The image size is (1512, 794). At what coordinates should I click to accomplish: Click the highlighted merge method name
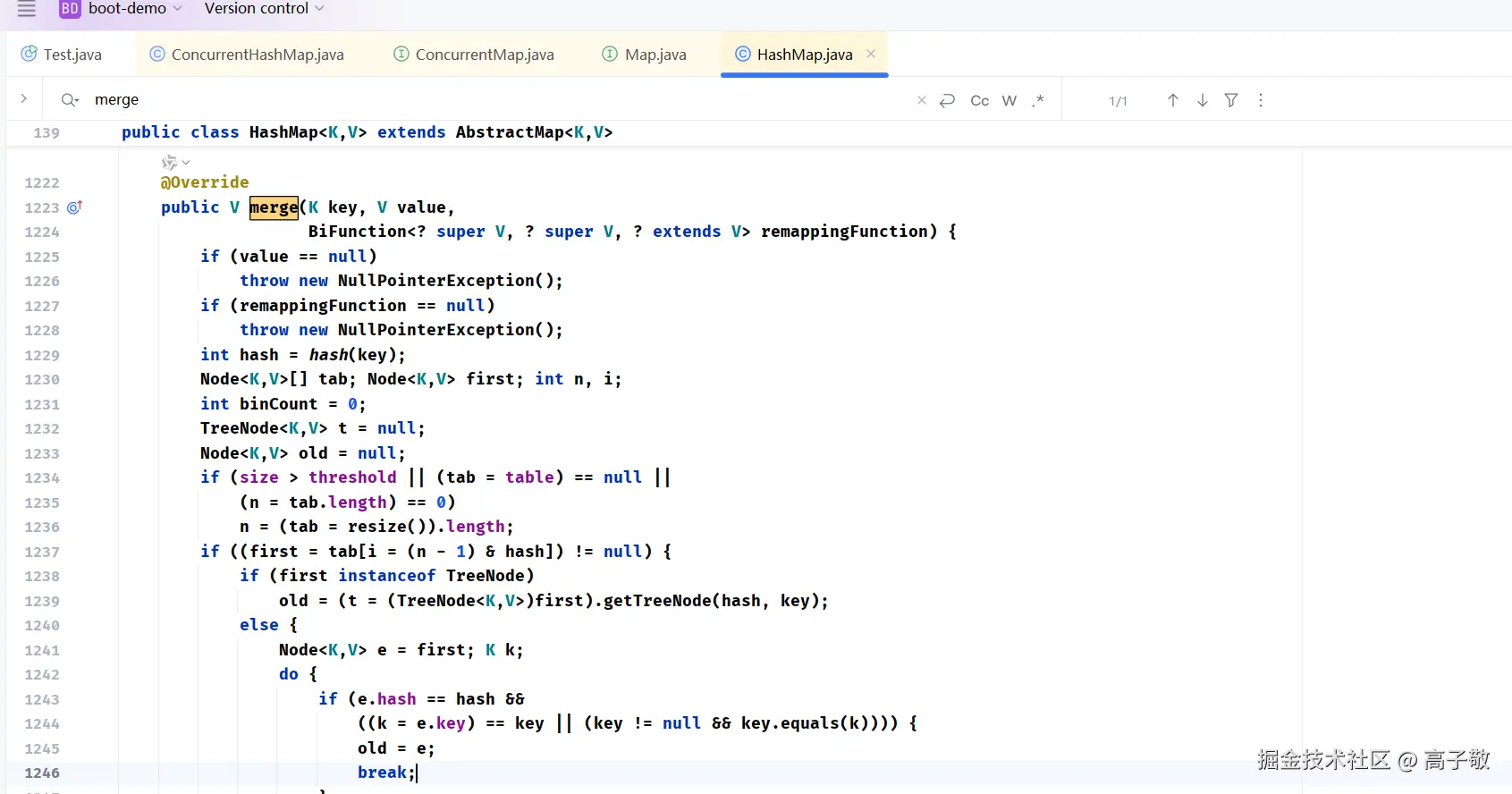(274, 207)
